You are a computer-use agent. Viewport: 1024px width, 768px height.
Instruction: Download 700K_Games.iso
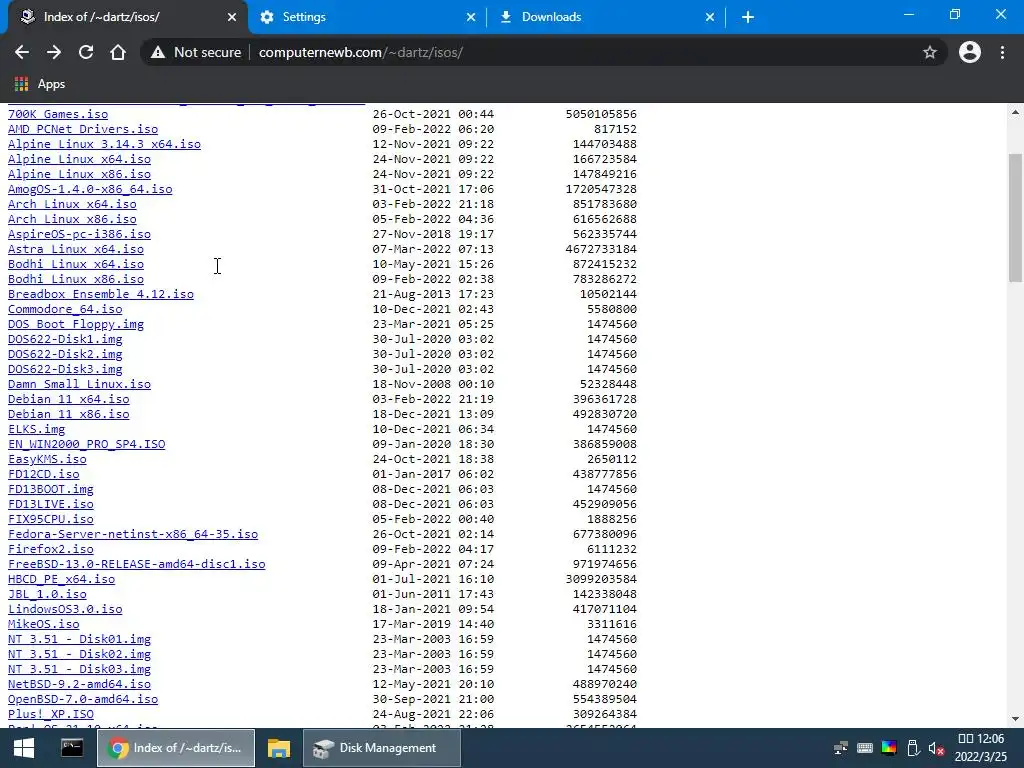(58, 114)
